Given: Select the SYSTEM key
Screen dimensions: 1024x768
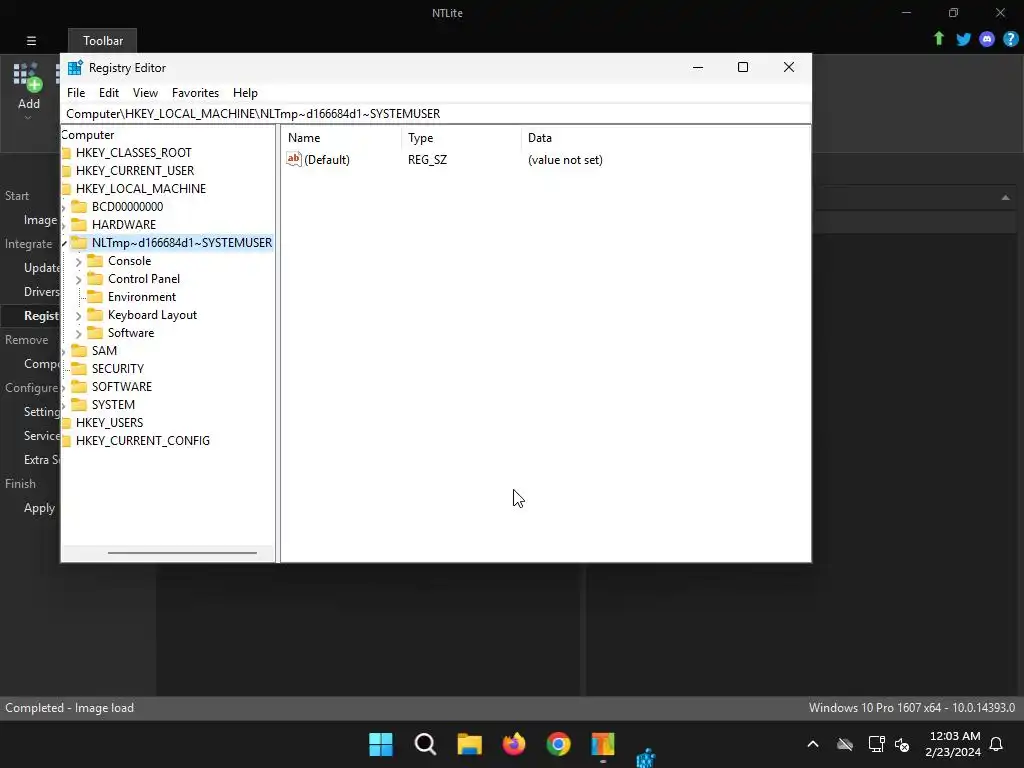Looking at the screenshot, I should pyautogui.click(x=113, y=405).
